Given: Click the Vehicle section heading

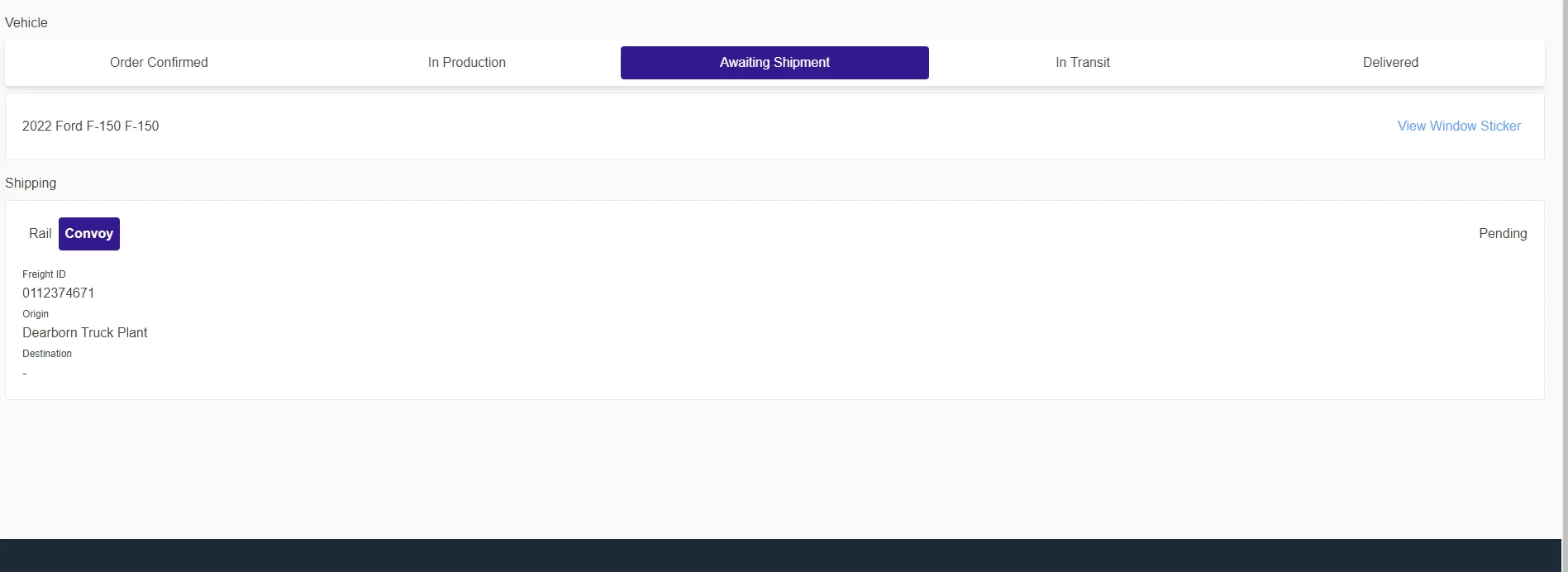Looking at the screenshot, I should 26,22.
